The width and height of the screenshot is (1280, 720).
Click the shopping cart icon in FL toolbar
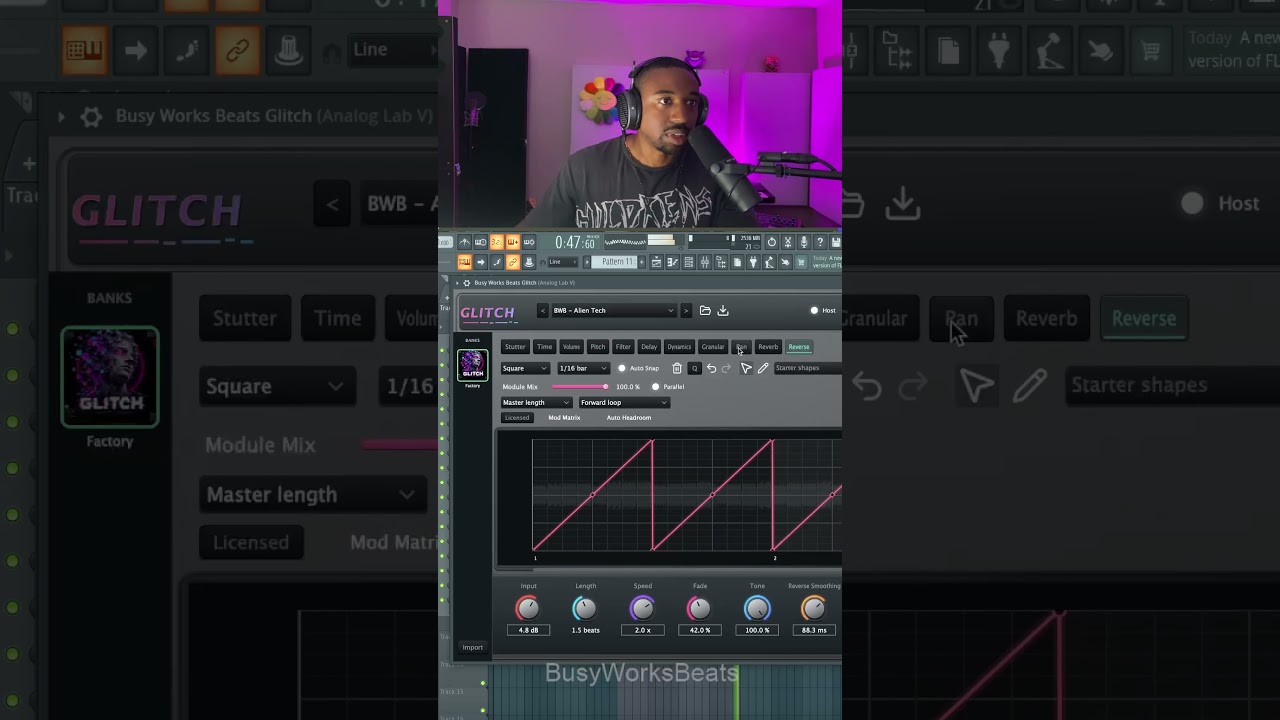[x=801, y=262]
